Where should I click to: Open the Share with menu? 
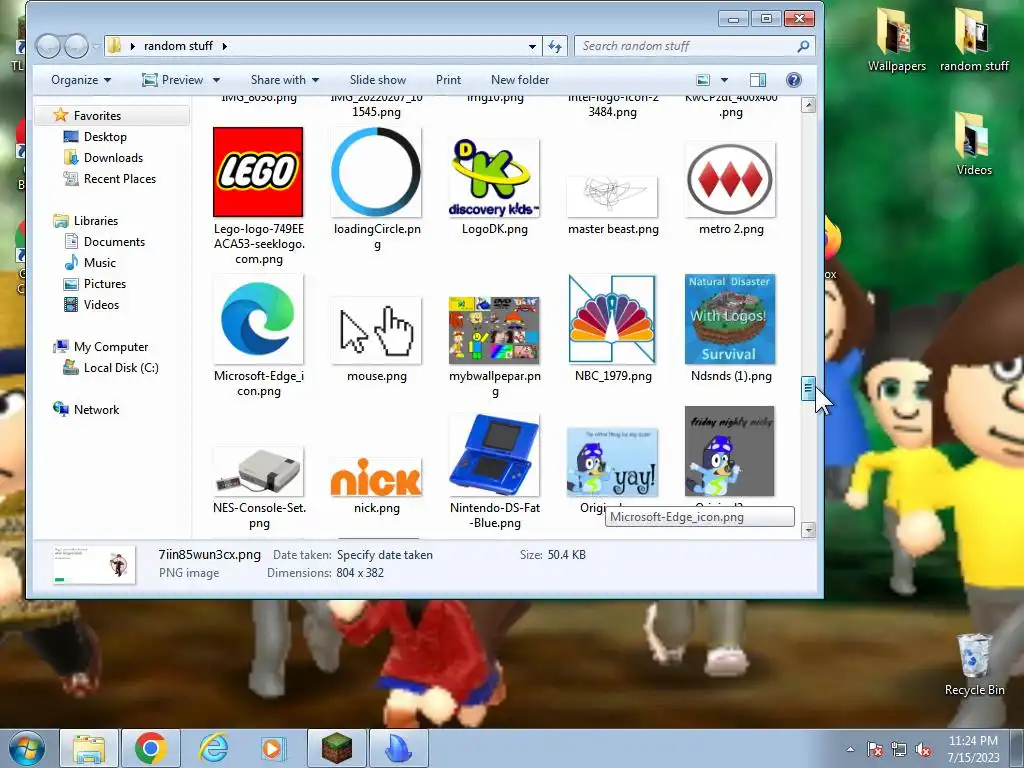click(x=285, y=80)
